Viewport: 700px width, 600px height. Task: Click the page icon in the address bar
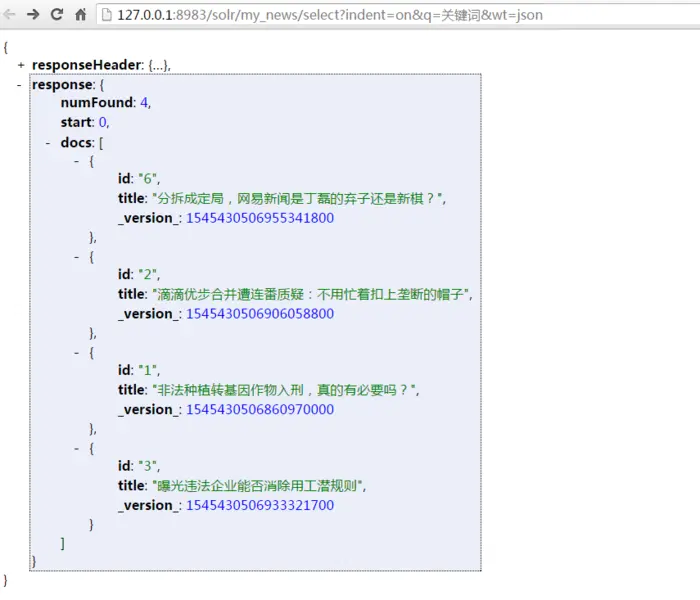coord(107,15)
